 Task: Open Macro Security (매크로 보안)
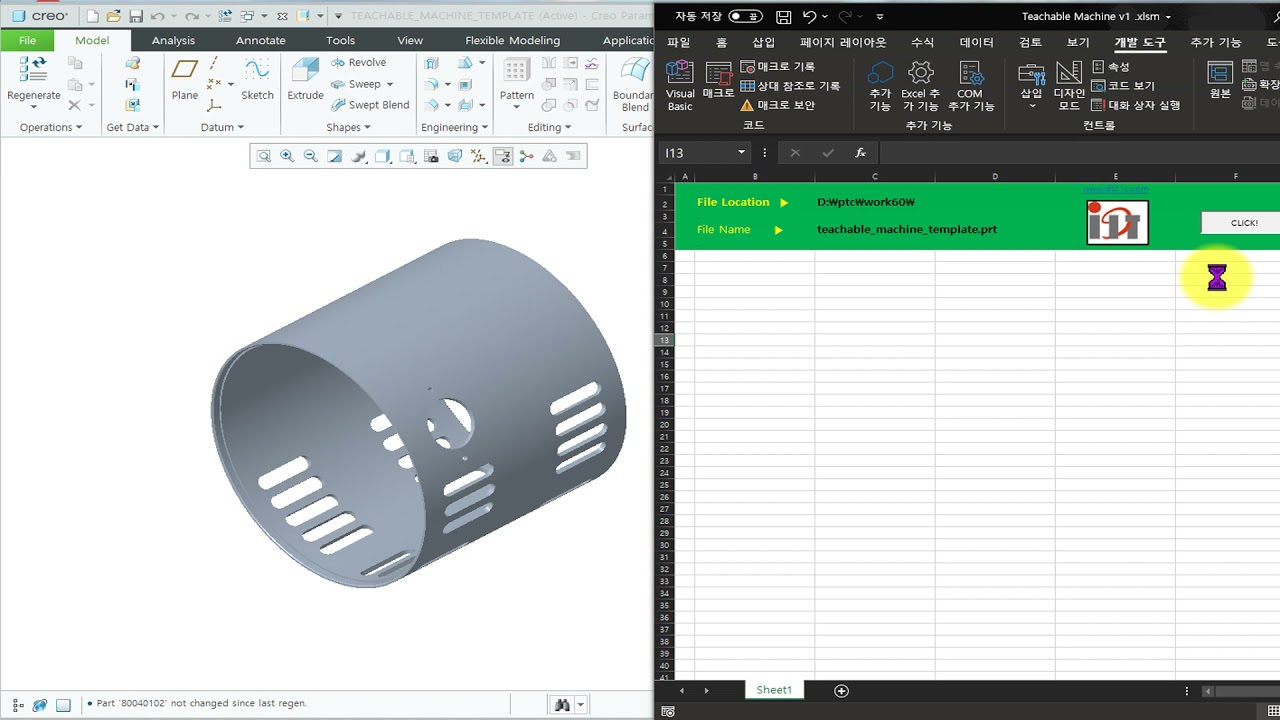(x=778, y=105)
